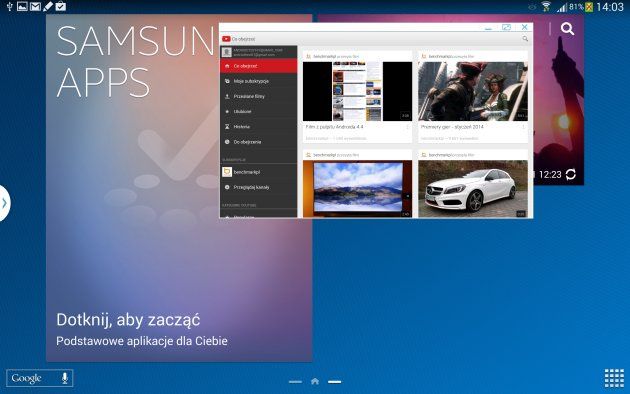Open options for 'Premiery gier' video

pos(523,127)
